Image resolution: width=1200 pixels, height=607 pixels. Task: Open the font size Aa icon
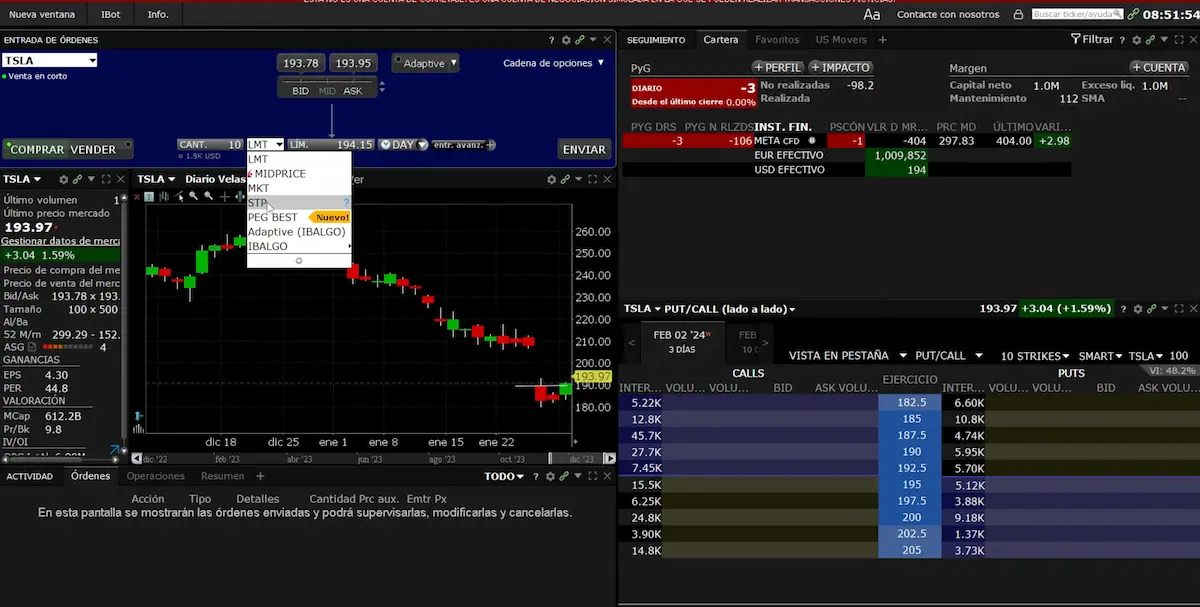(x=872, y=15)
